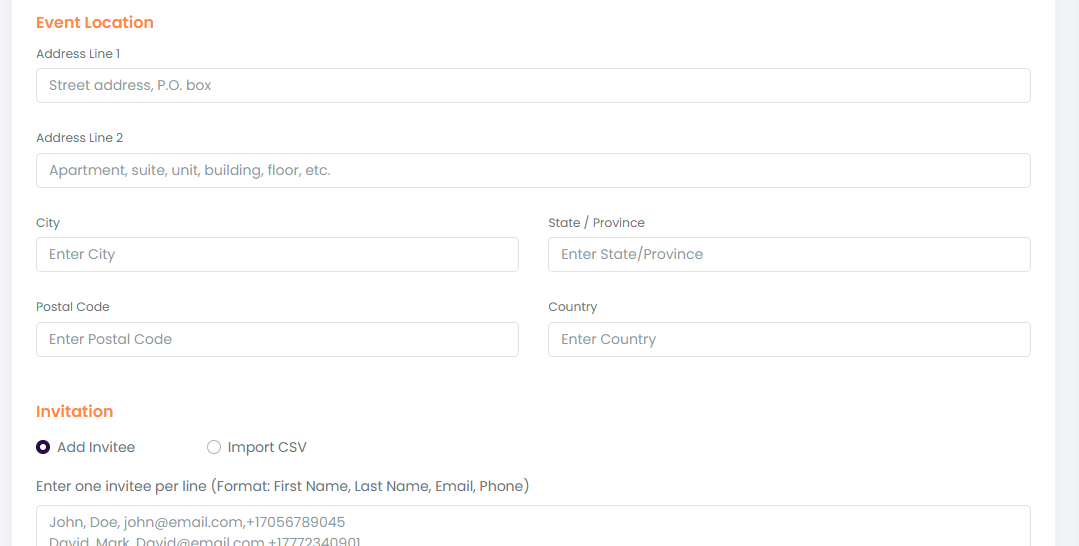This screenshot has height=546, width=1079.
Task: Click the invitee list text area
Action: (x=533, y=526)
